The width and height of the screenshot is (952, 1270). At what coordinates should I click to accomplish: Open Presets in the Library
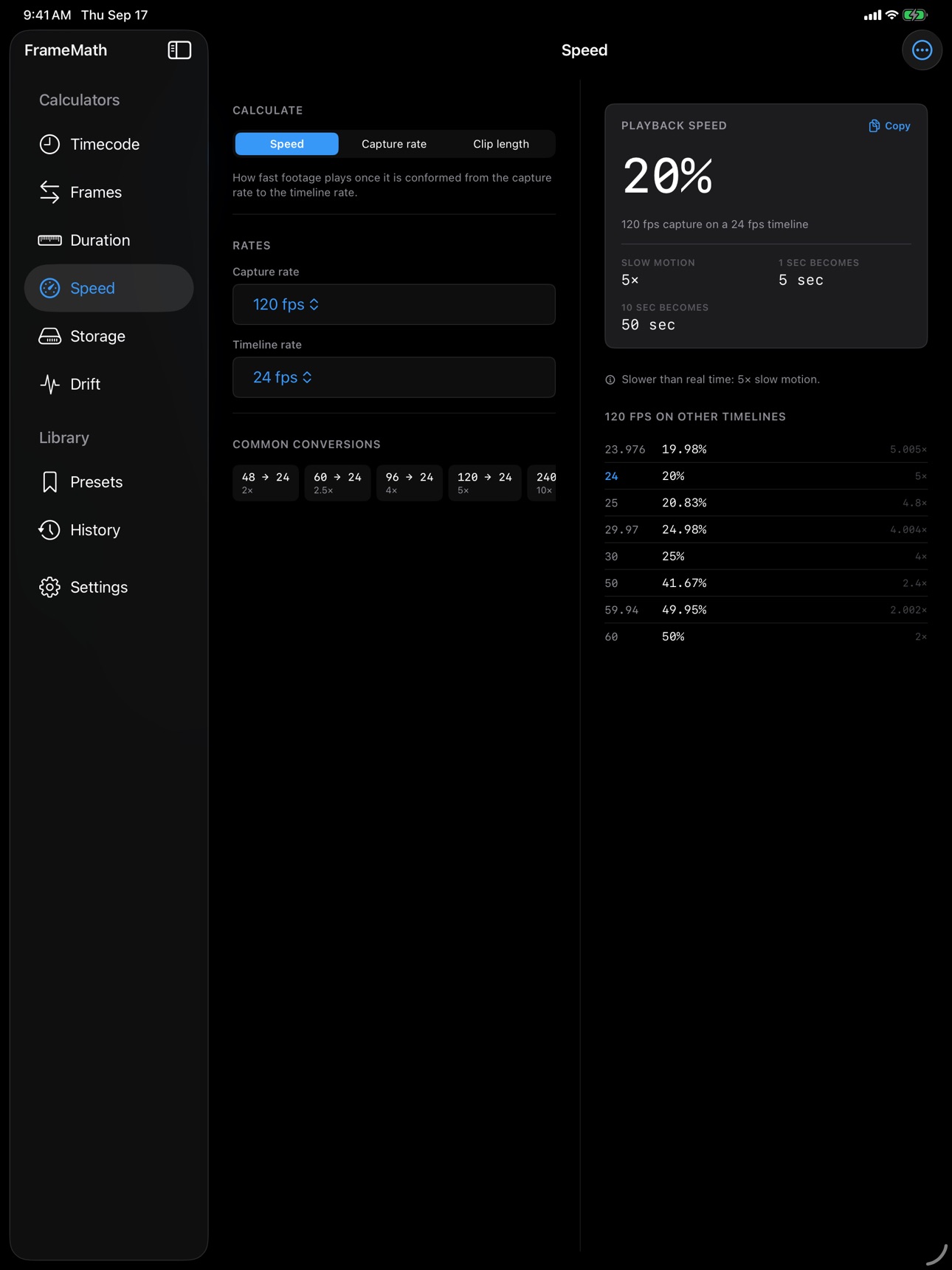pyautogui.click(x=109, y=482)
